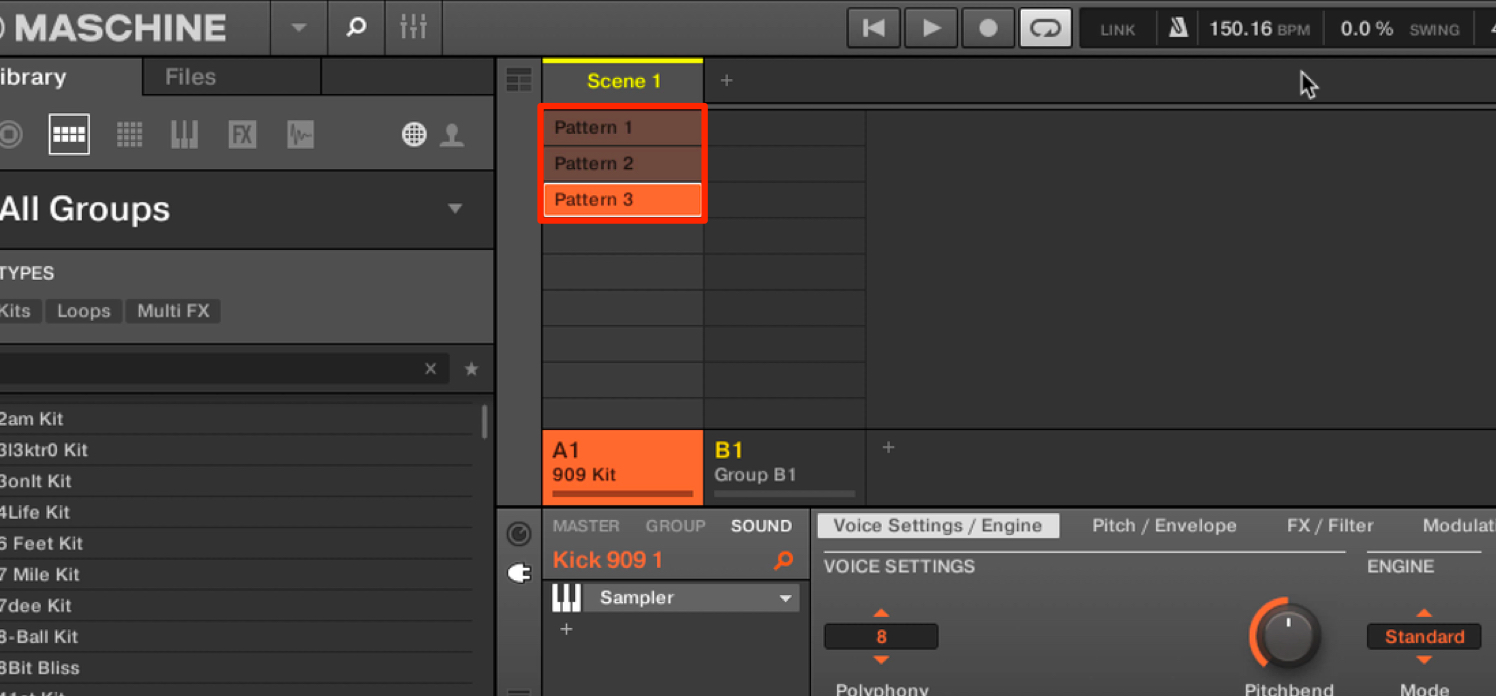Open the browser search magnifier in header
This screenshot has width=1496, height=696.
356,28
